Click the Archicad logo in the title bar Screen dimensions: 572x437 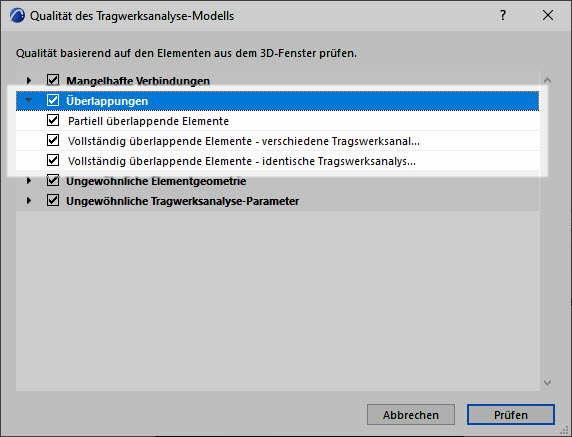[x=17, y=16]
